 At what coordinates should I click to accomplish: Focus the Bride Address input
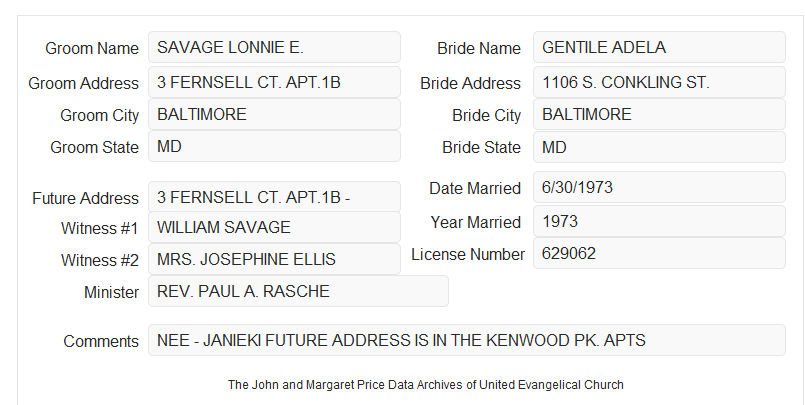tap(659, 82)
